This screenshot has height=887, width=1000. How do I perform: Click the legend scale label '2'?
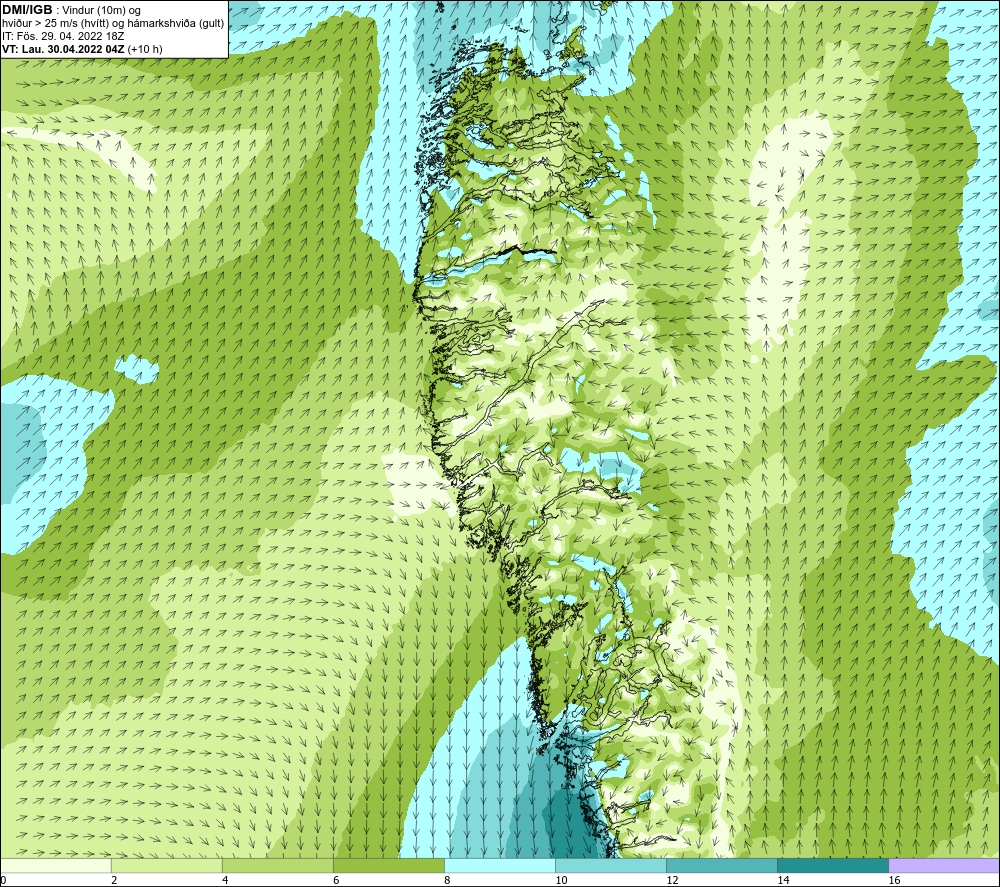(114, 880)
